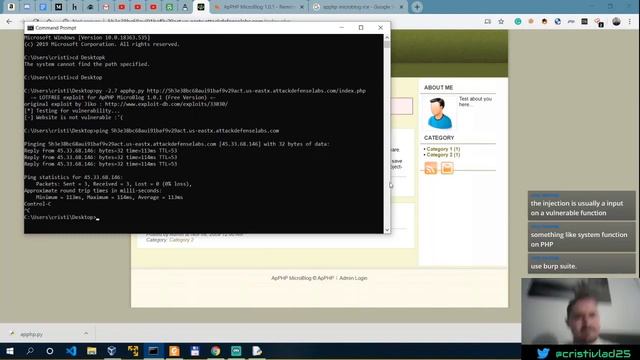Click the ApPHP footer link
This screenshot has height=360, width=640.
[x=325, y=278]
